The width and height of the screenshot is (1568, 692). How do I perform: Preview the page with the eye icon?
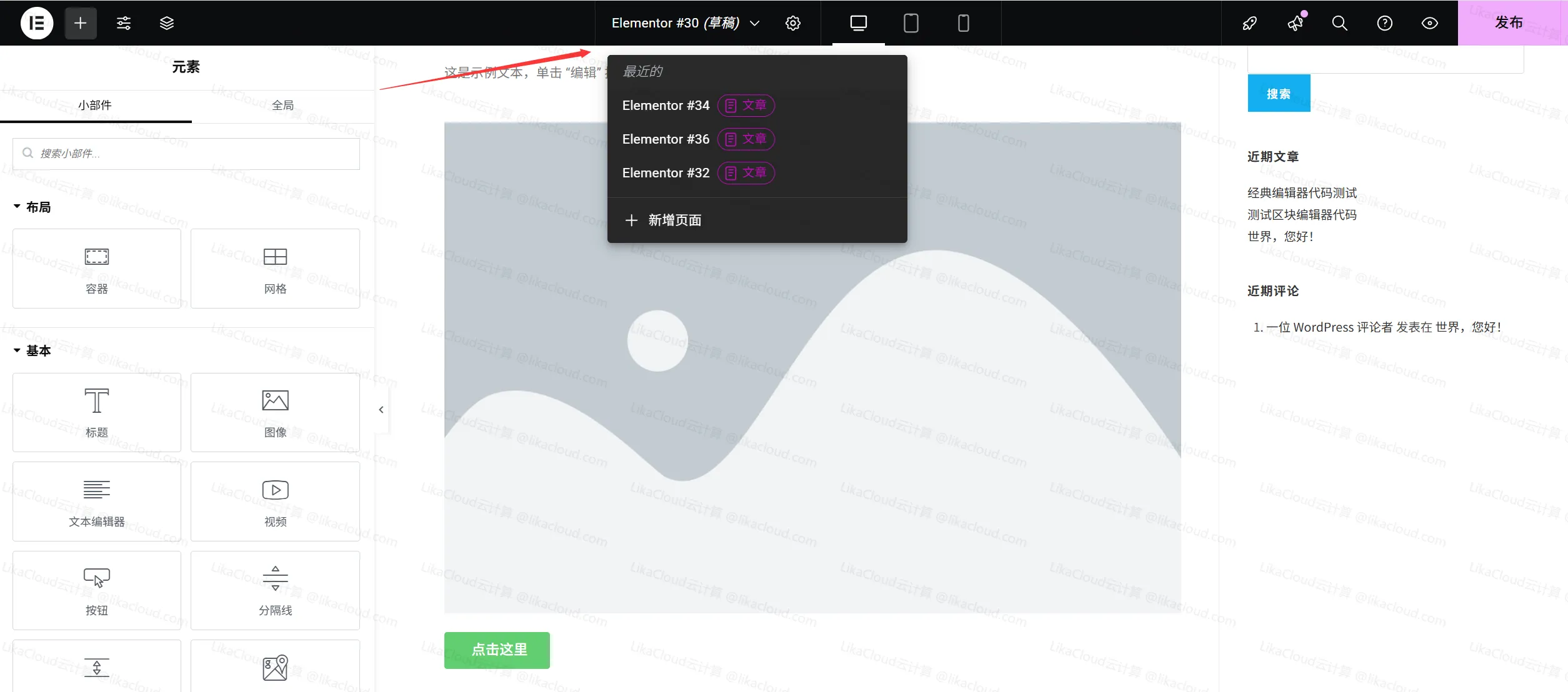point(1429,22)
